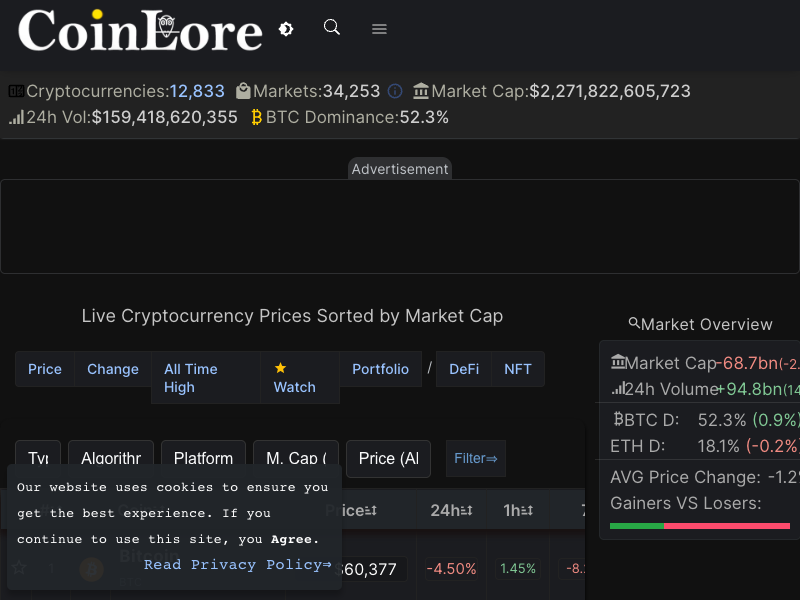Viewport: 800px width, 600px height.
Task: Click the 24h Vol bars icon in top bar
Action: tap(16, 117)
